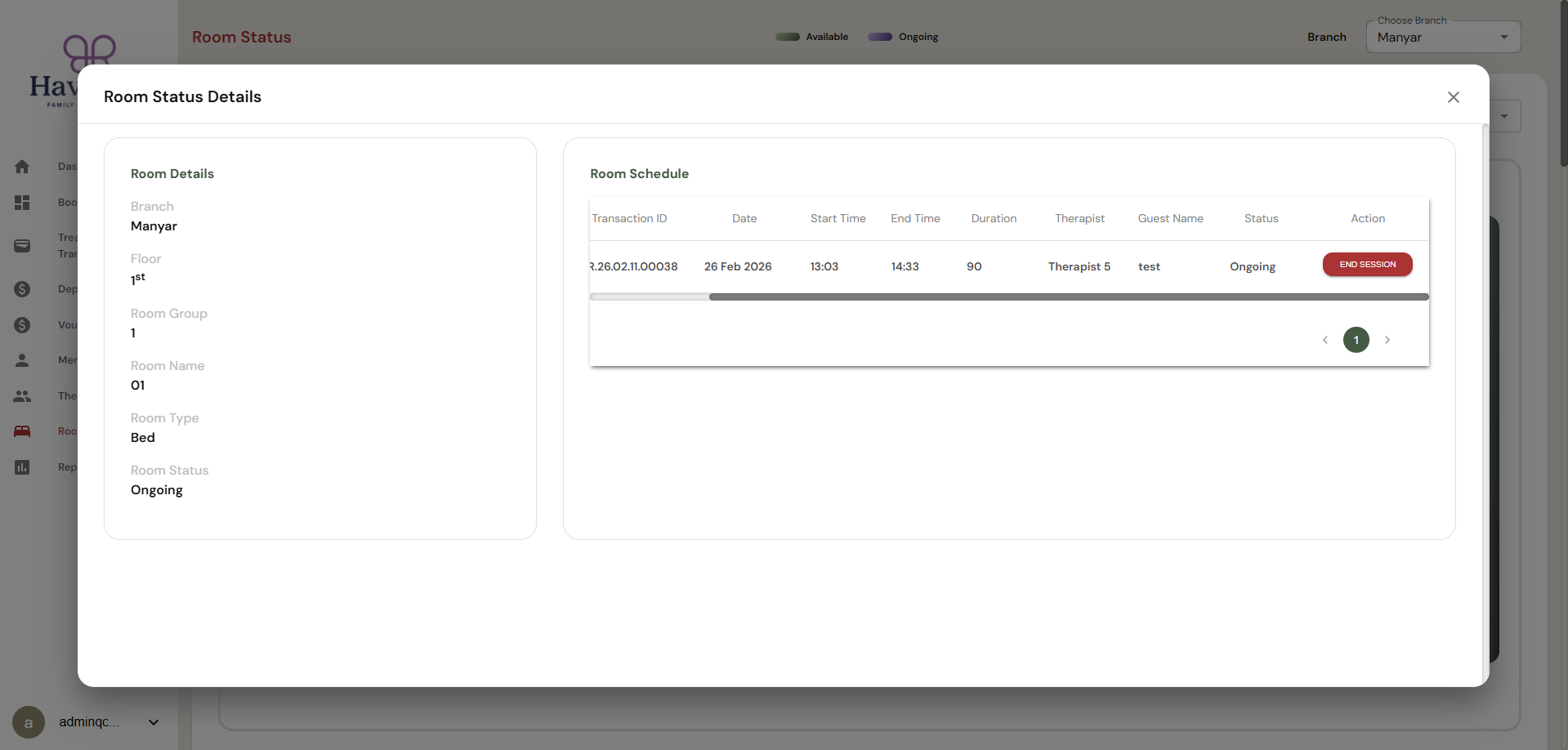Open the Therapist group icon in sidebar

click(22, 396)
